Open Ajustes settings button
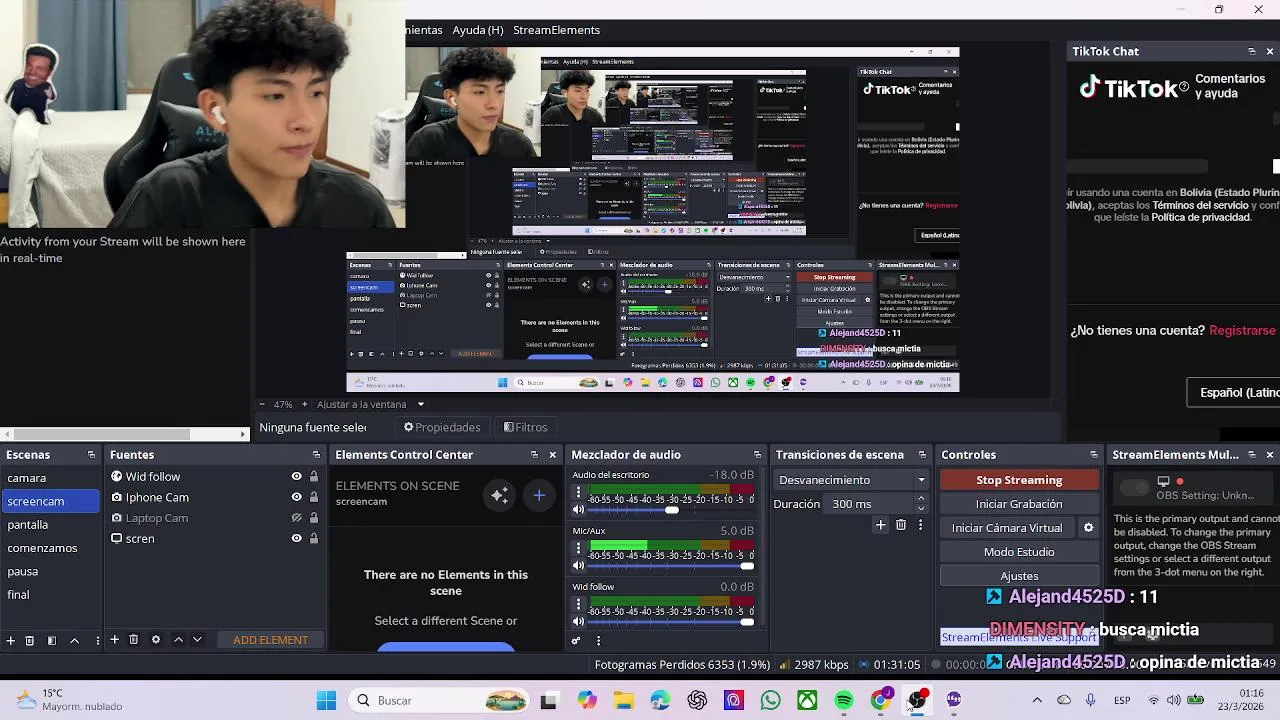 pos(1019,576)
